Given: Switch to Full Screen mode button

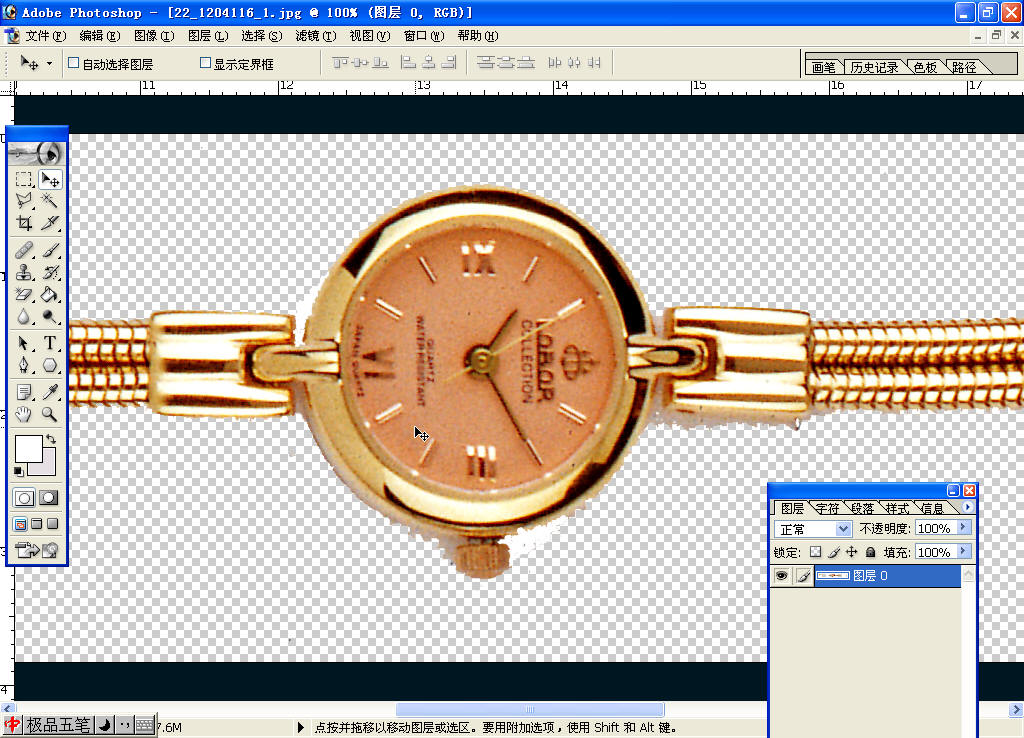Looking at the screenshot, I should [x=52, y=524].
